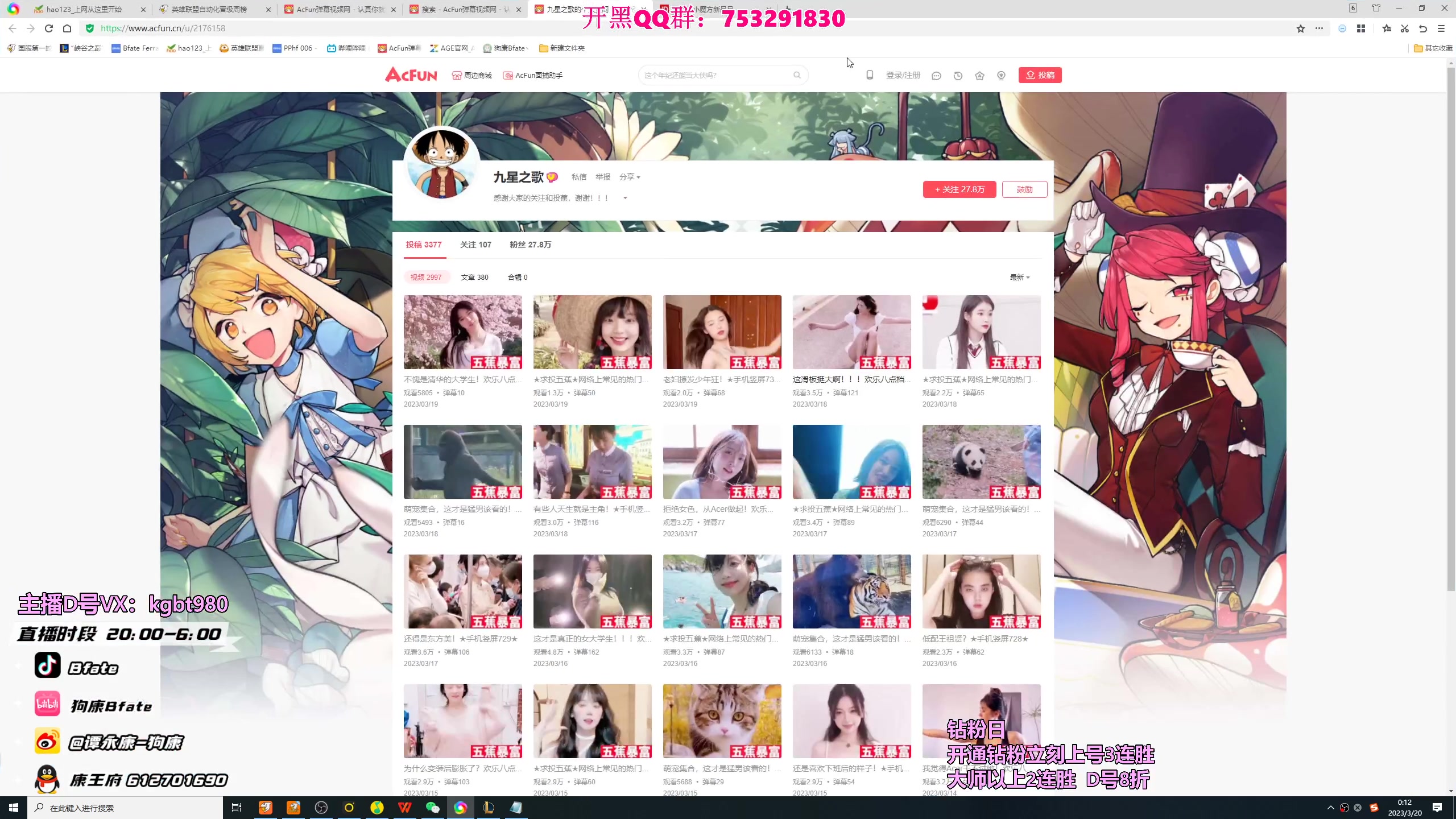Viewport: 1456px width, 819px height.
Task: Switch to the 粉丝 27.8万 tab
Action: coord(530,245)
